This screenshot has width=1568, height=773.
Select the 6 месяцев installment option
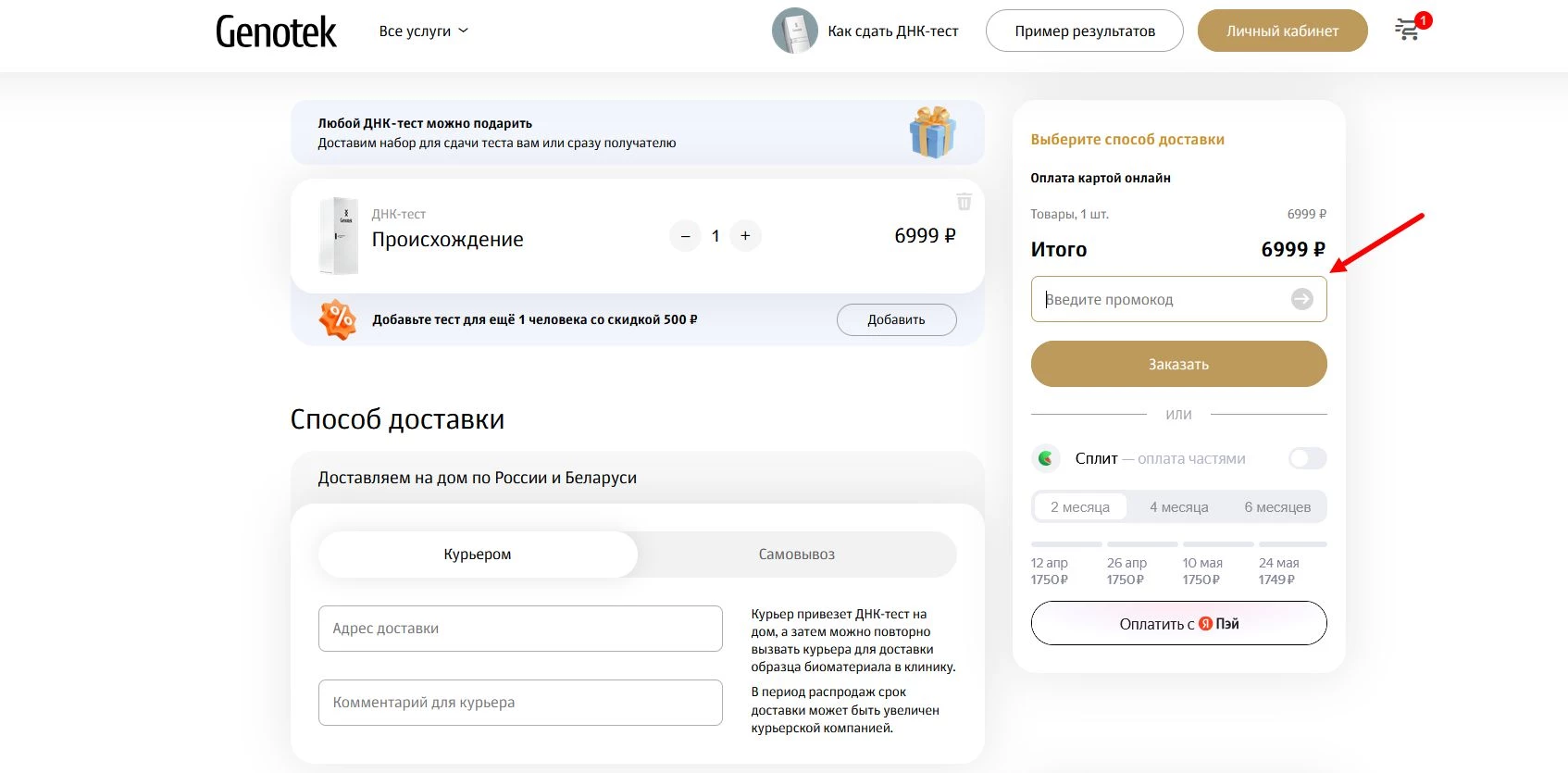click(x=1277, y=507)
